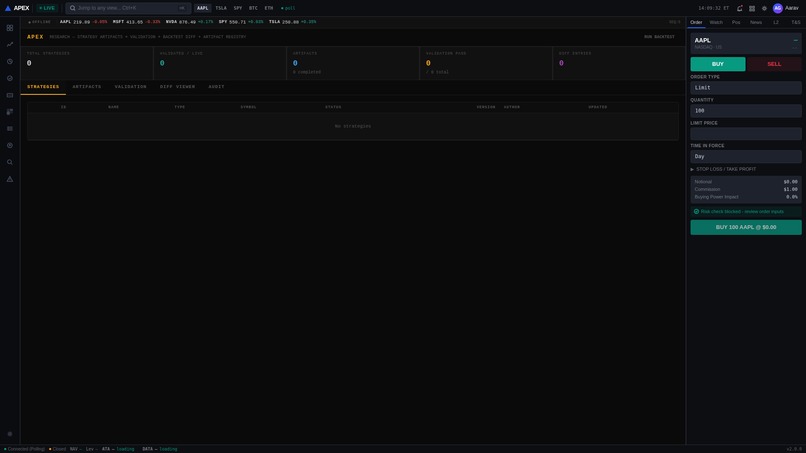Open the blocks layout icon in sidebar

tap(10, 112)
